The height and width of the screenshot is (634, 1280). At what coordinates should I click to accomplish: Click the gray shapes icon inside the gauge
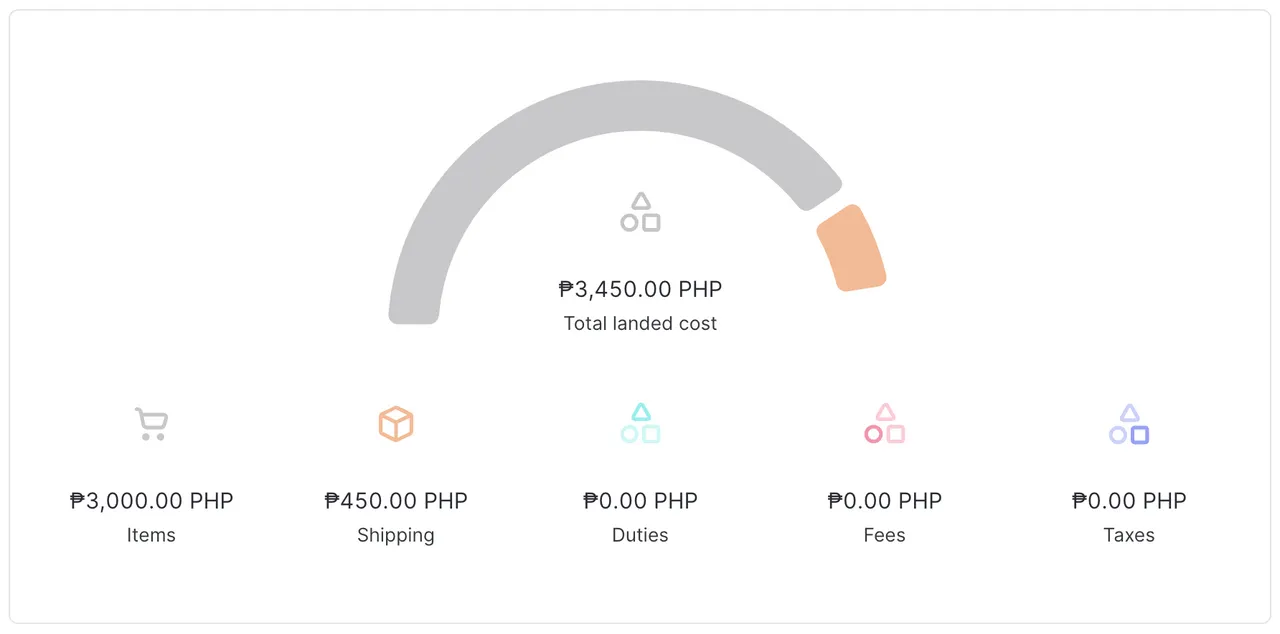(x=640, y=211)
